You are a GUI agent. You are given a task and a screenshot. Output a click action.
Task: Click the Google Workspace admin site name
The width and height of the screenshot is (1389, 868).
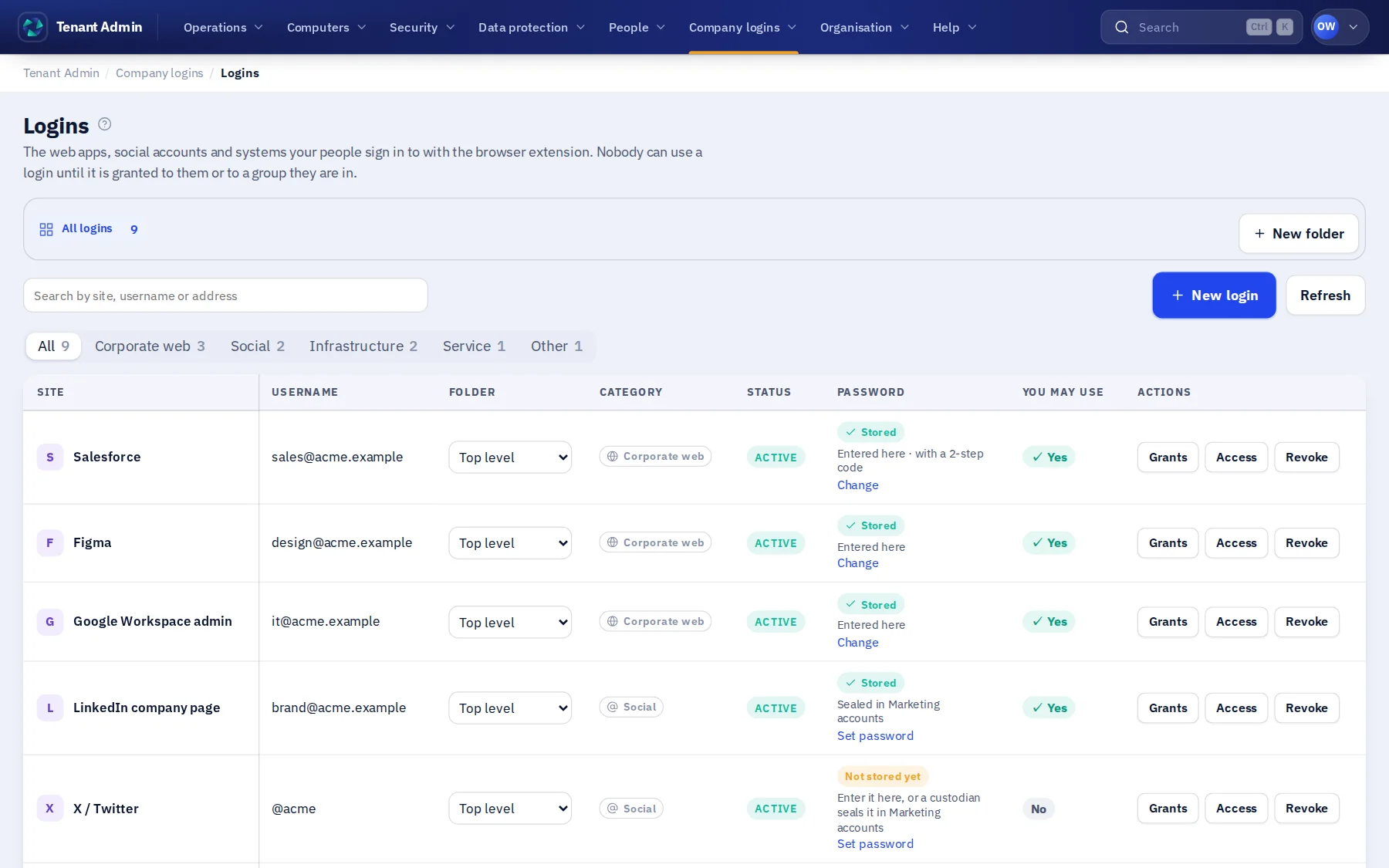153,621
